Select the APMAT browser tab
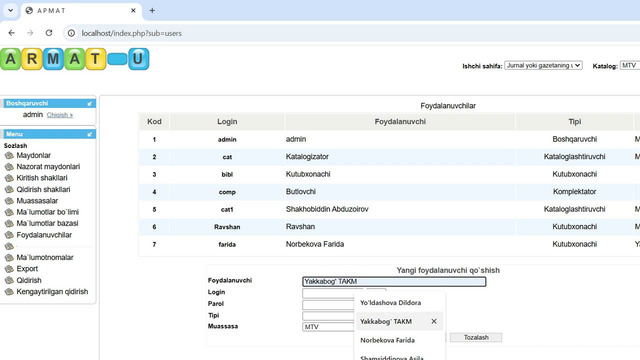 pyautogui.click(x=81, y=11)
